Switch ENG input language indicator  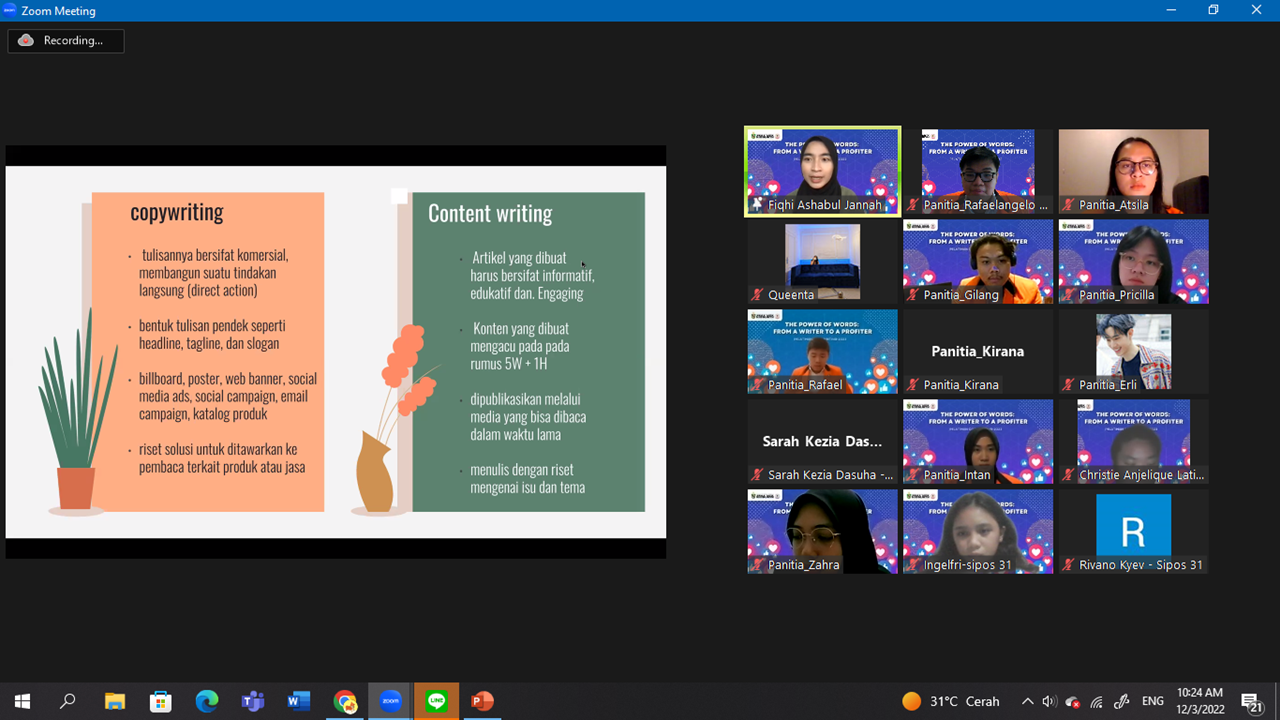1153,701
